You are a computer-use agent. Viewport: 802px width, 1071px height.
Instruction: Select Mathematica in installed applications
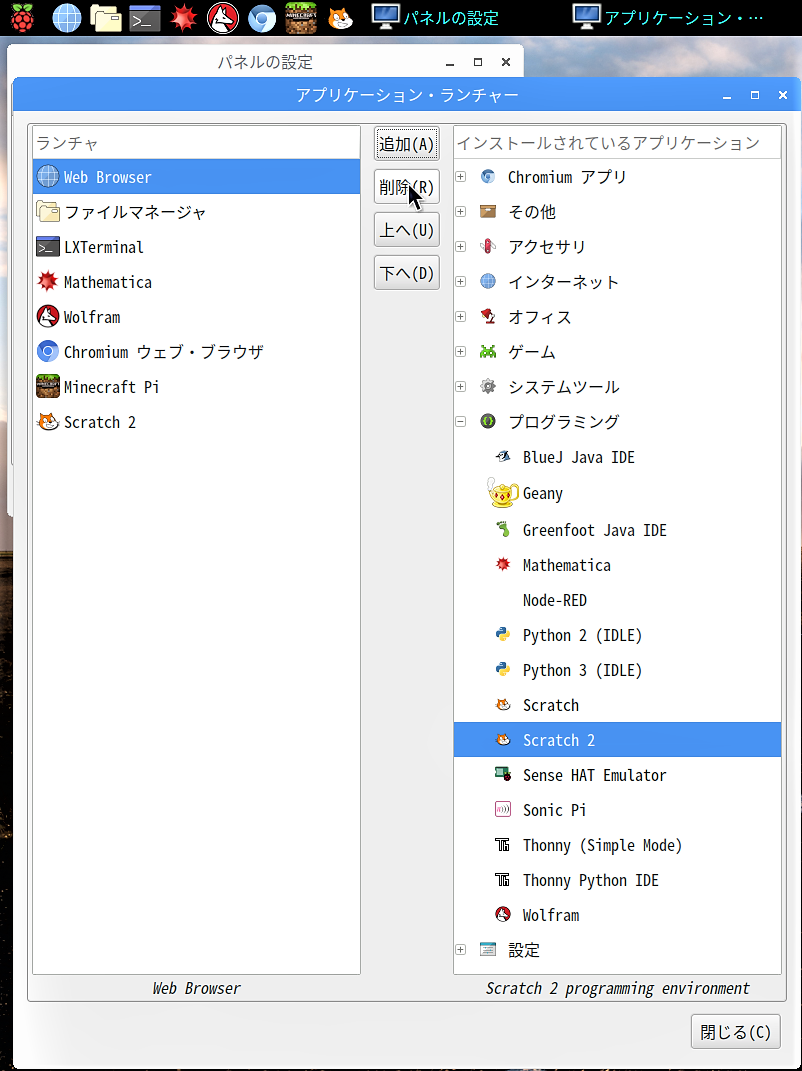coord(566,565)
